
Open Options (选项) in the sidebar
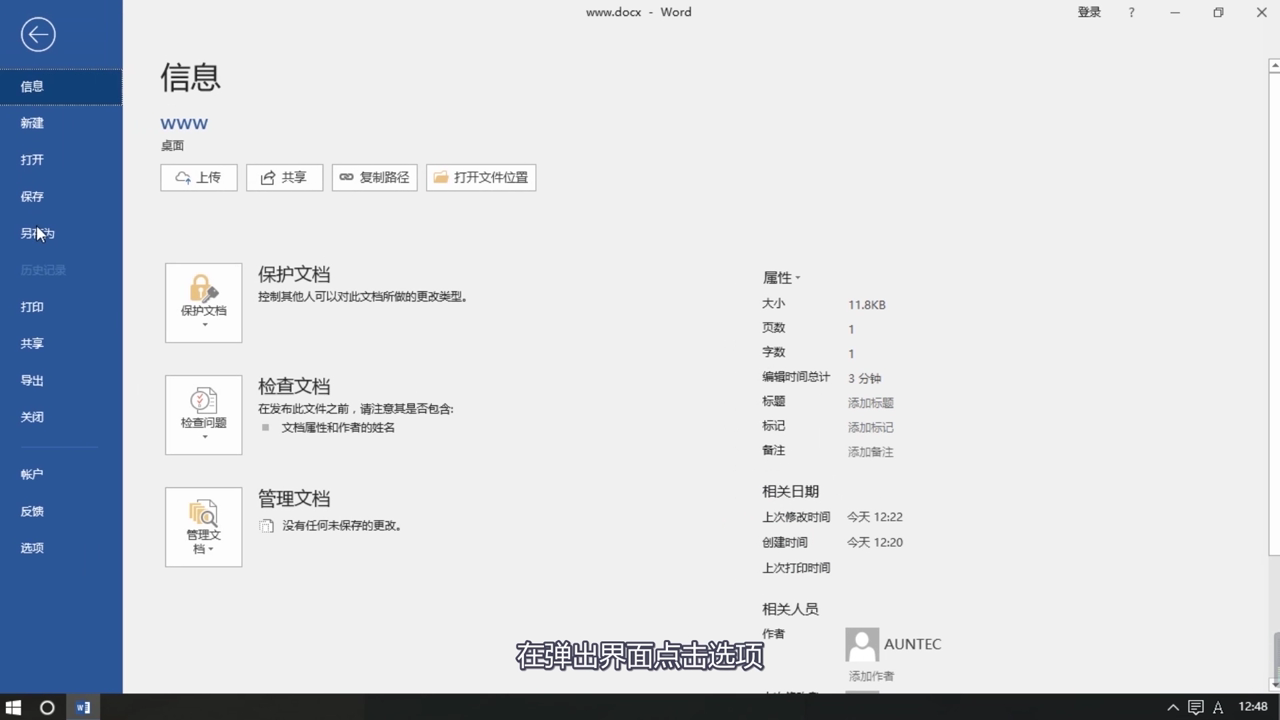(x=61, y=548)
